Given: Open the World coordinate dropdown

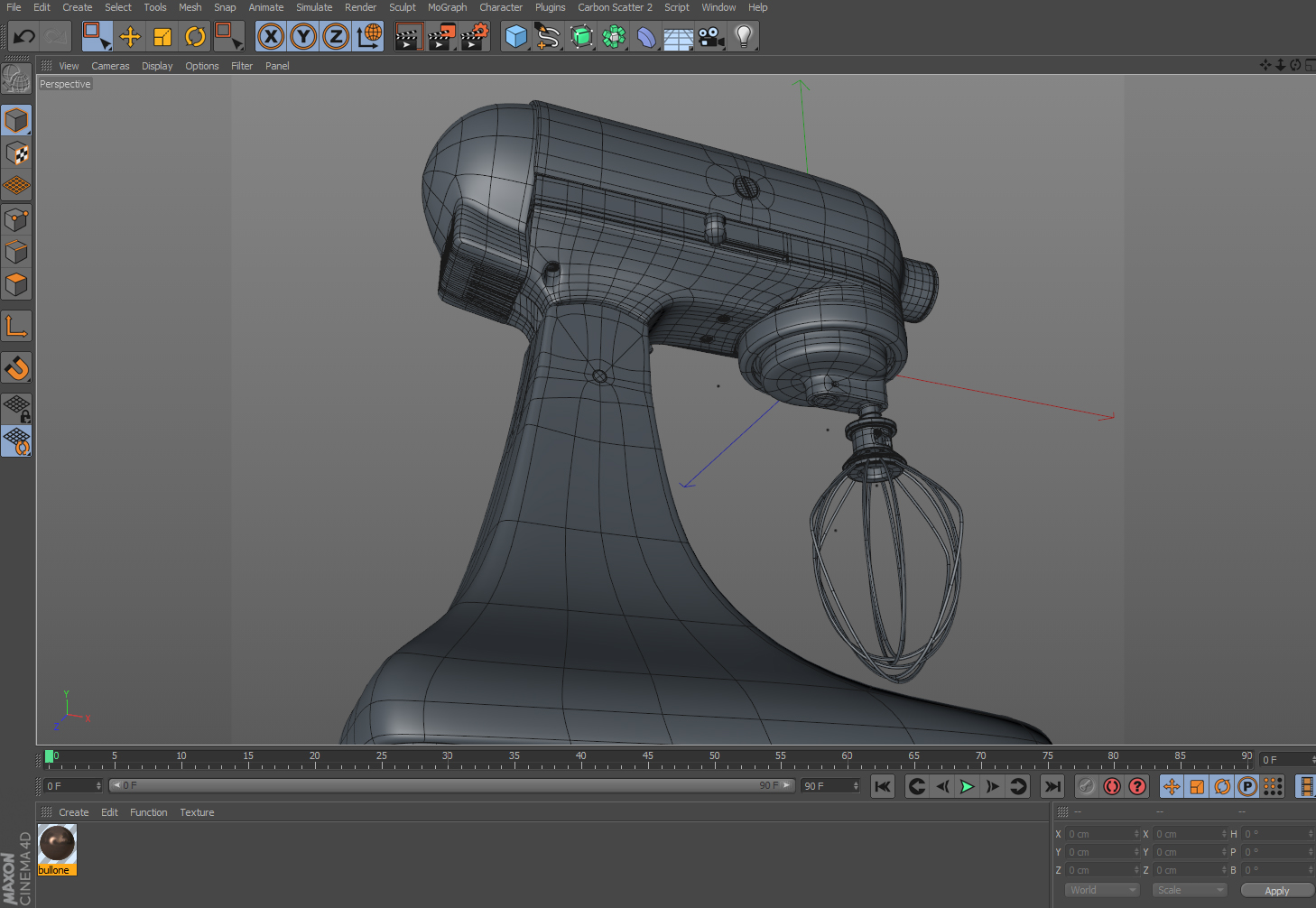Looking at the screenshot, I should click(1103, 890).
